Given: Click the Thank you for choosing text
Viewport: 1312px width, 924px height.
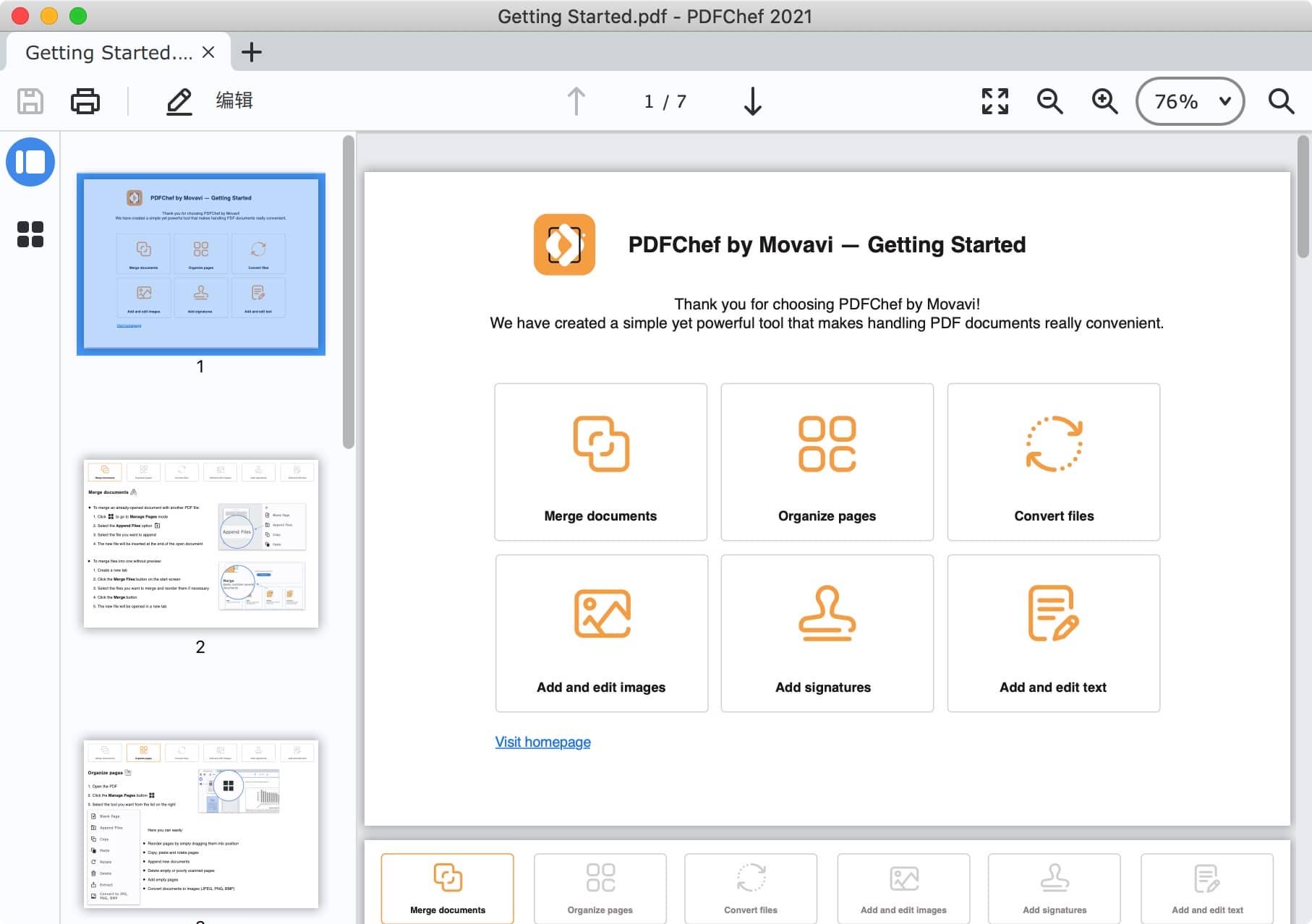Looking at the screenshot, I should [827, 304].
